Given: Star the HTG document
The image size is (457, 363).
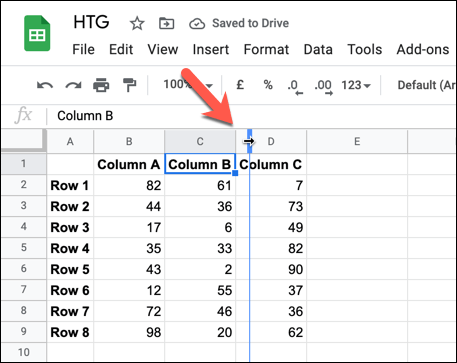Looking at the screenshot, I should click(x=137, y=24).
